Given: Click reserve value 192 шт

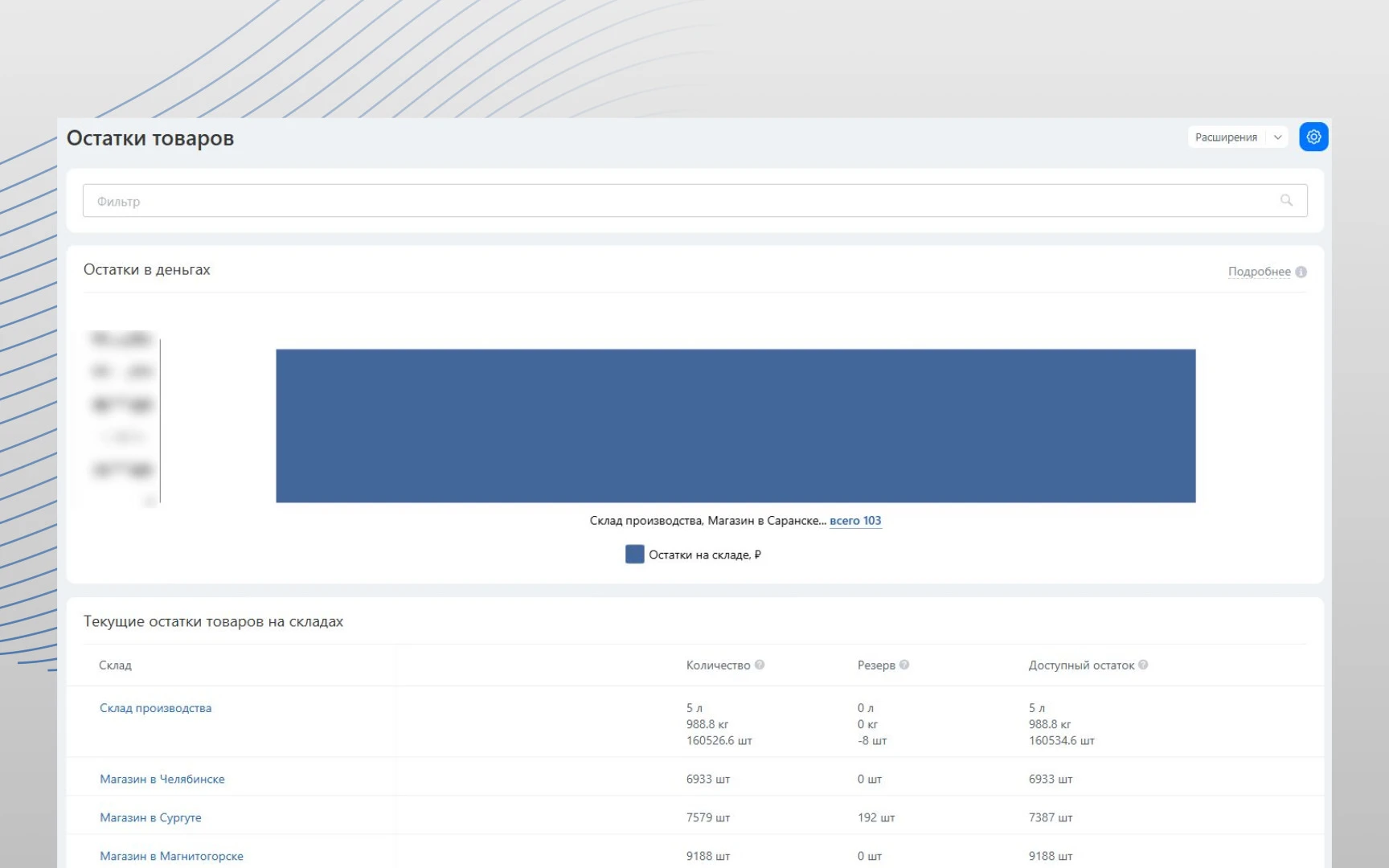Looking at the screenshot, I should click(876, 817).
